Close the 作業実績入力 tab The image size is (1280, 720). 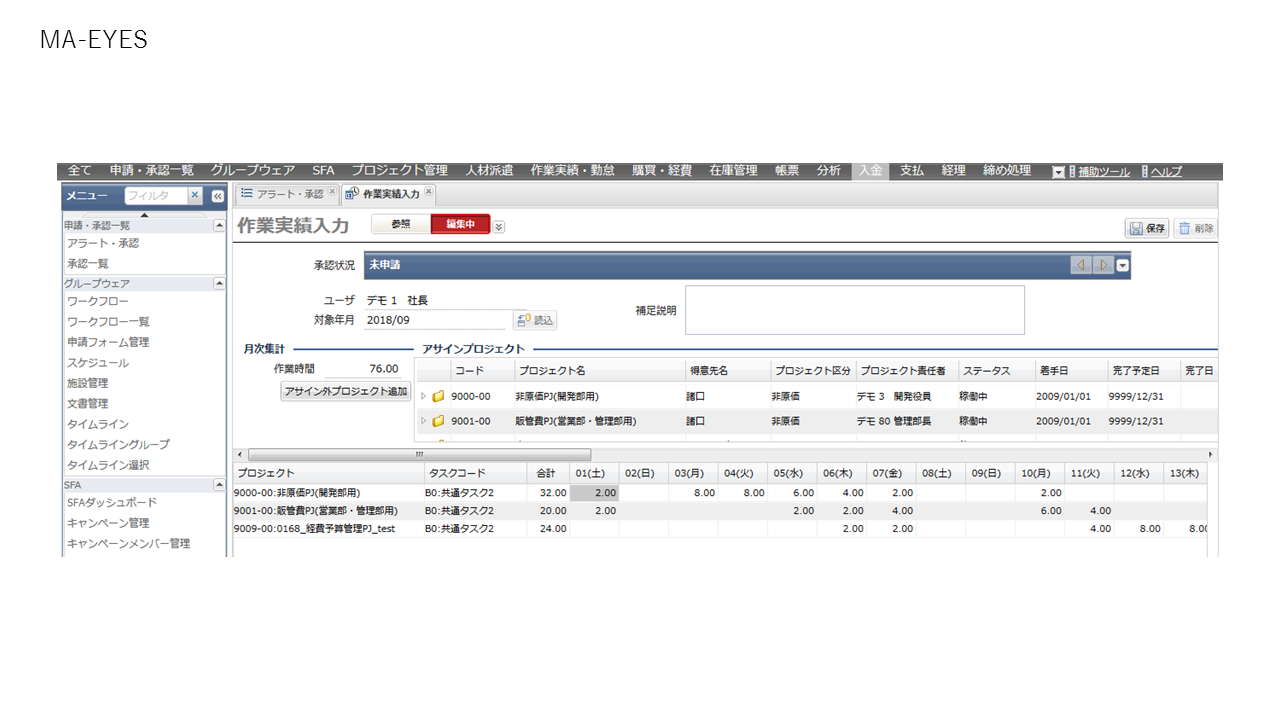pos(428,192)
